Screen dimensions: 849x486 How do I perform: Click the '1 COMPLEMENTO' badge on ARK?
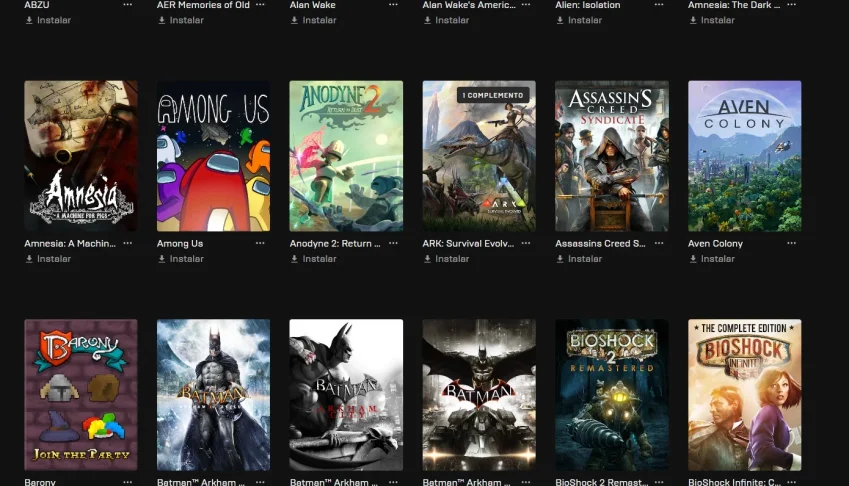click(x=493, y=95)
